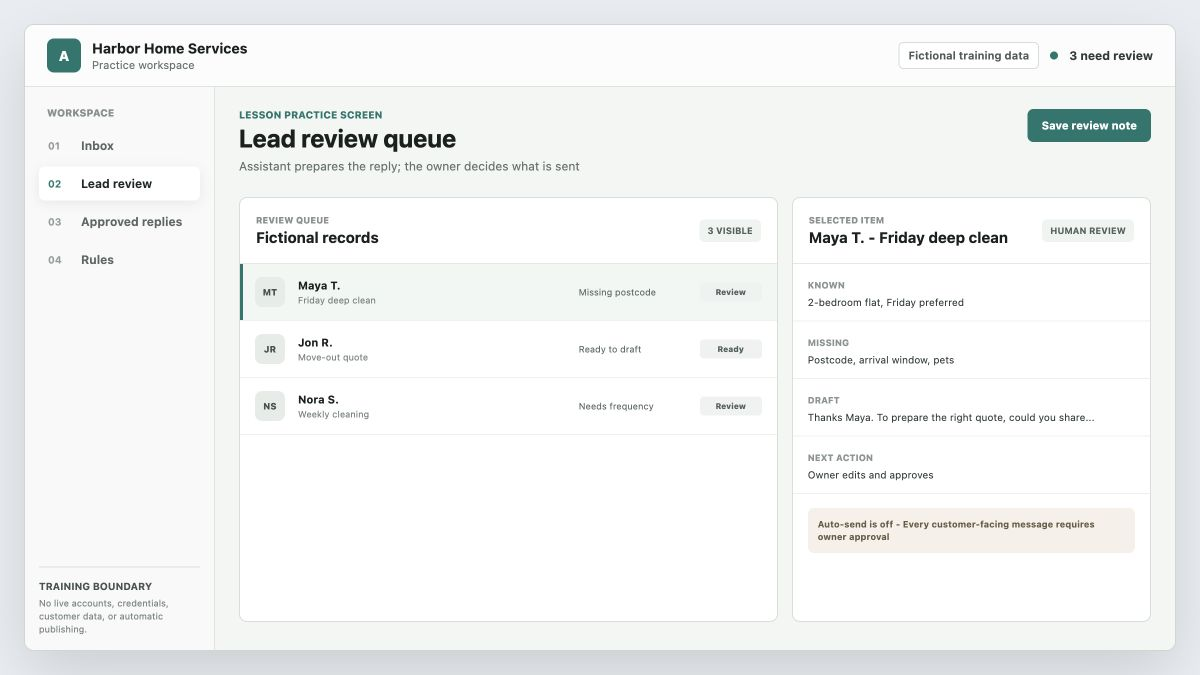Click the 'Needs frequency' status text
The height and width of the screenshot is (675, 1200).
coord(616,406)
